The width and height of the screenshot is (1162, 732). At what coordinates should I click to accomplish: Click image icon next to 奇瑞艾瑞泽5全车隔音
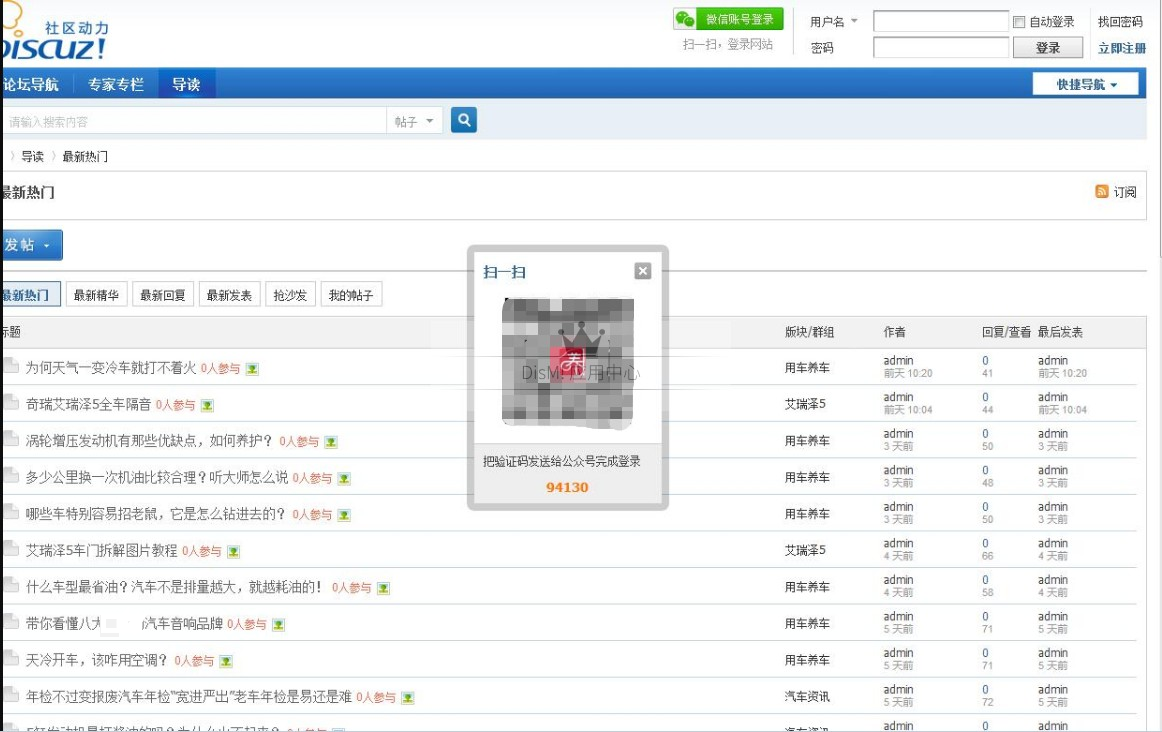pyautogui.click(x=207, y=405)
